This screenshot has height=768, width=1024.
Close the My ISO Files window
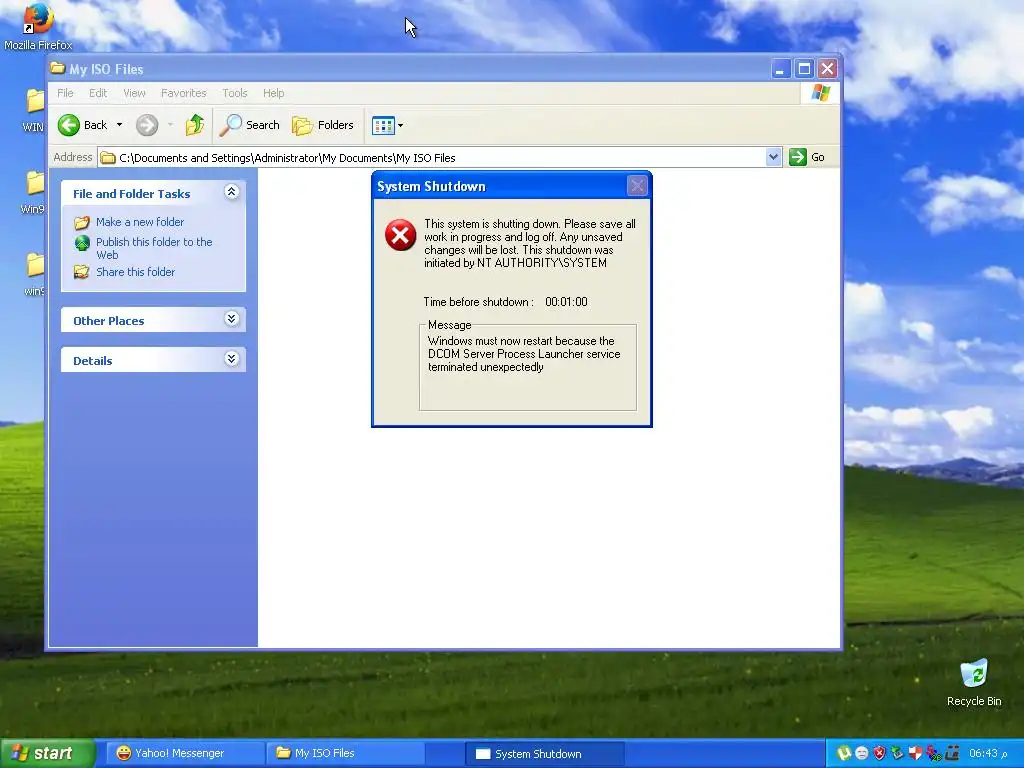tap(827, 69)
